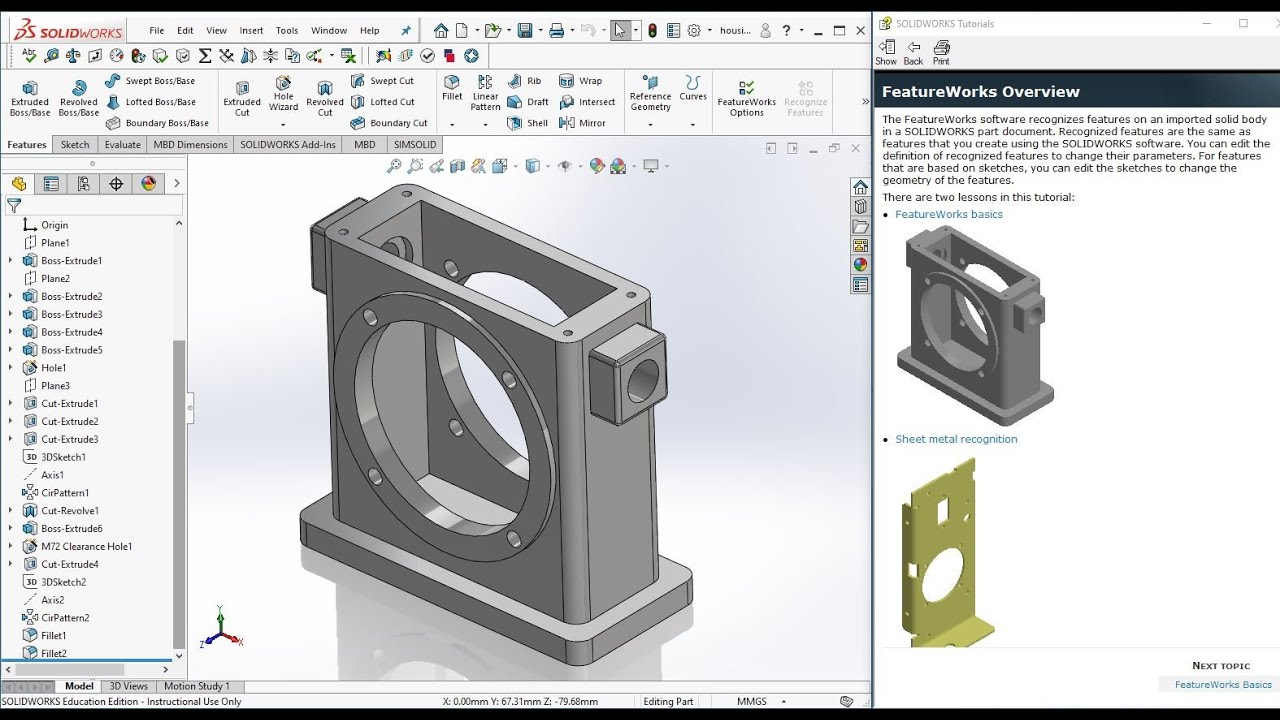1280x720 pixels.
Task: Click the Print icon in SolidWorks toolbar
Action: 557,31
